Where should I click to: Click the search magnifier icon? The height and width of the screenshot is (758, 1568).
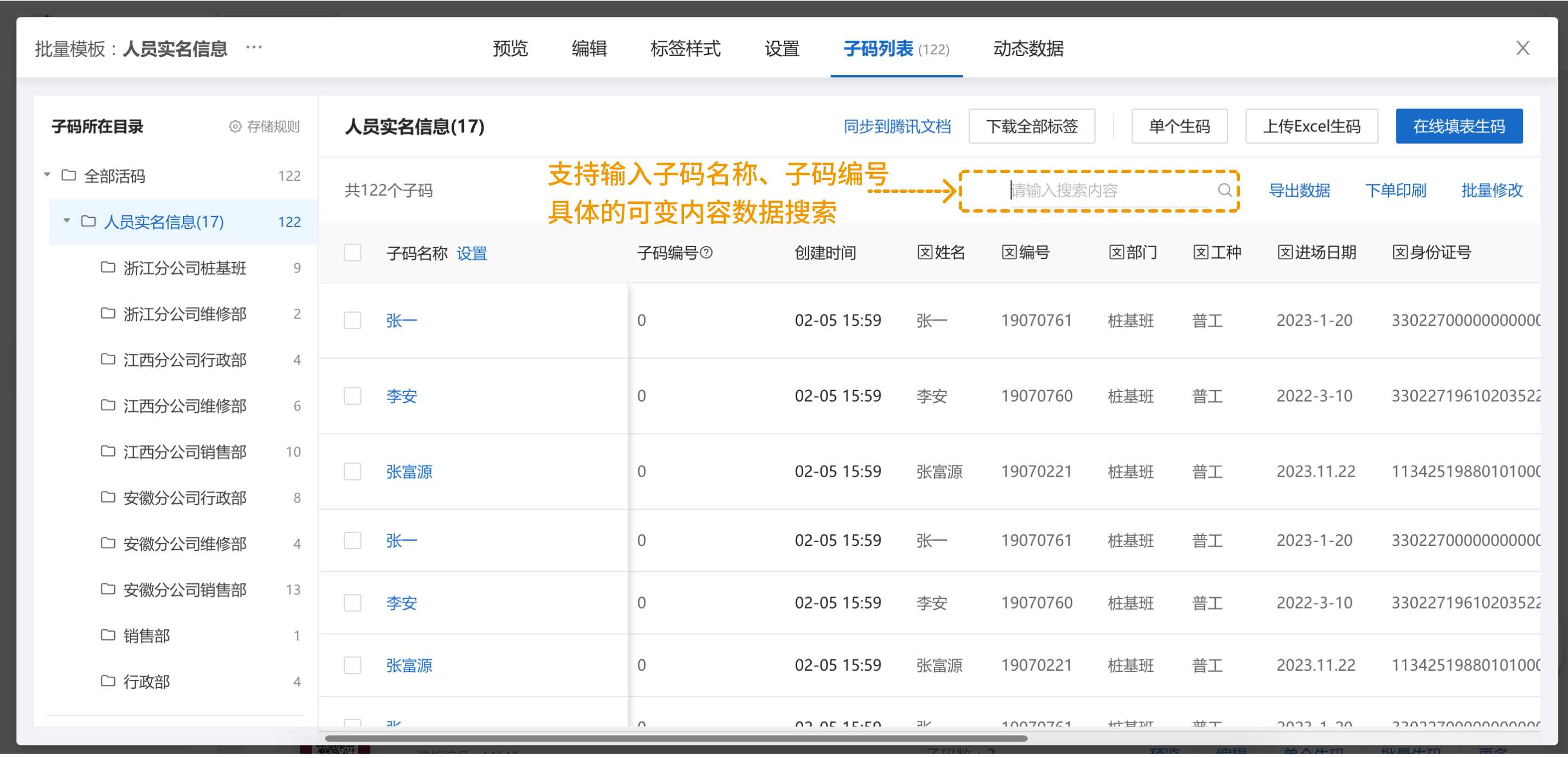pyautogui.click(x=1225, y=191)
